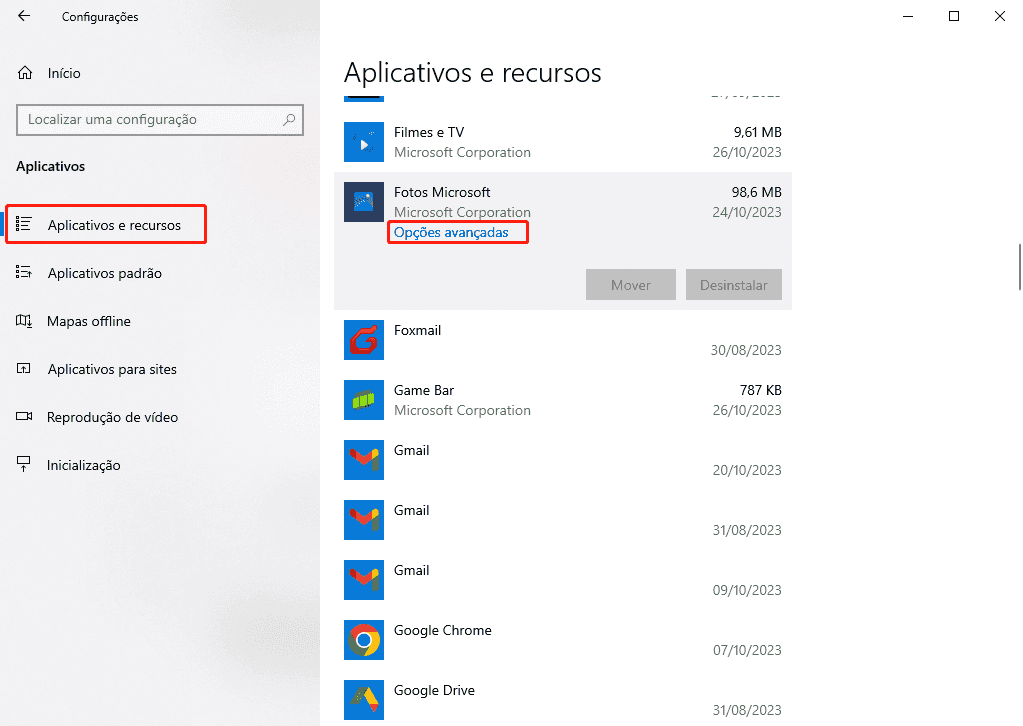Open Aplicativos padrão section
This screenshot has height=726, width=1023.
tap(104, 273)
